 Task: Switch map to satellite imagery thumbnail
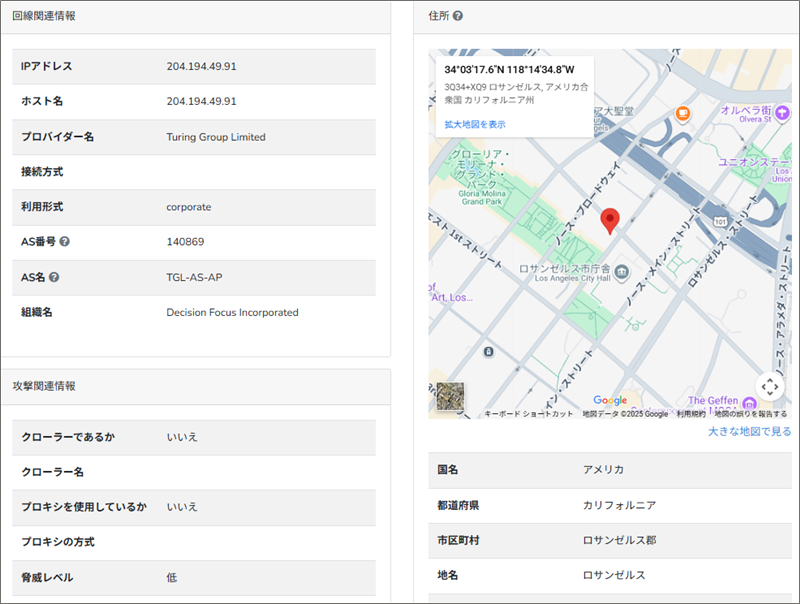pyautogui.click(x=450, y=397)
